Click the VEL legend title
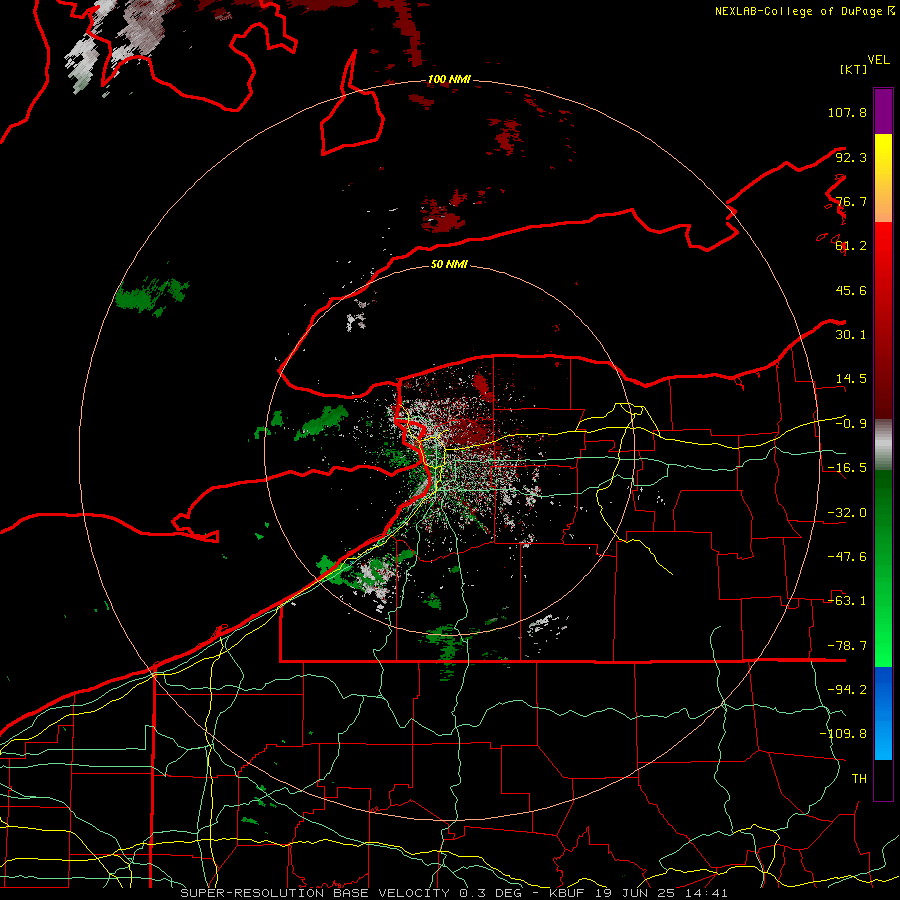The height and width of the screenshot is (900, 900). point(878,60)
